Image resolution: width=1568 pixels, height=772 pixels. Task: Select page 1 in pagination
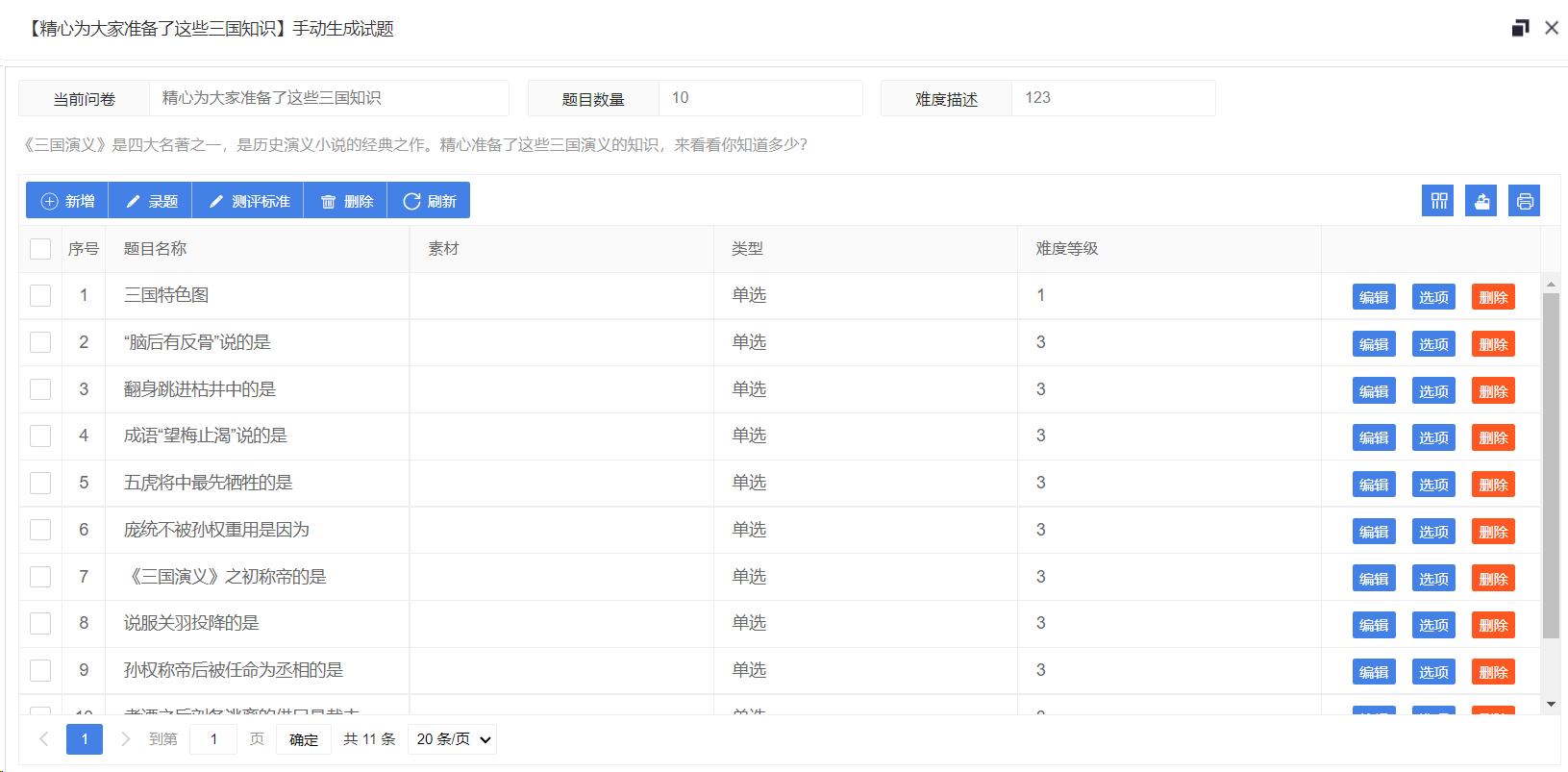point(85,738)
